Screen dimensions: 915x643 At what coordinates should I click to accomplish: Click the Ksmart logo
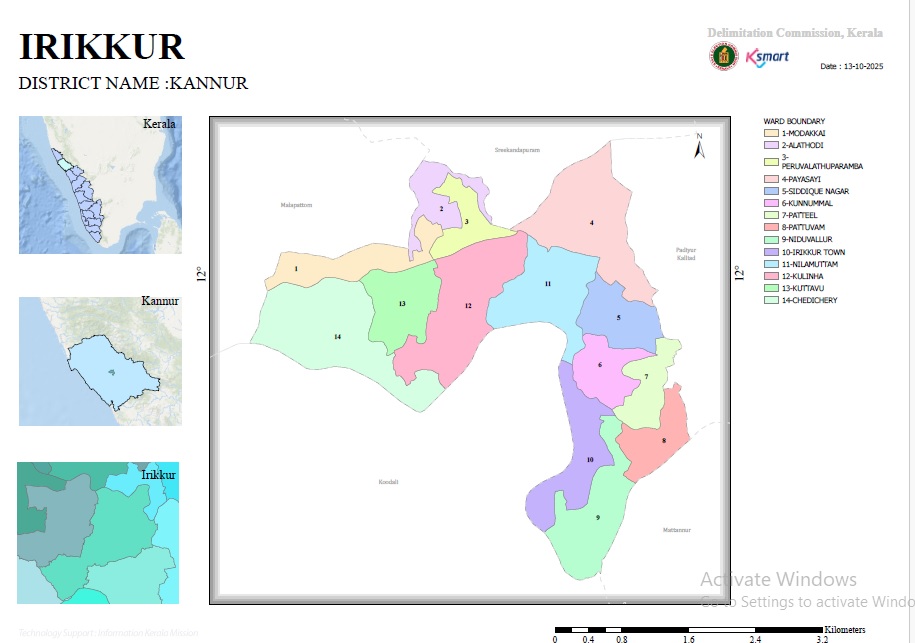click(767, 57)
